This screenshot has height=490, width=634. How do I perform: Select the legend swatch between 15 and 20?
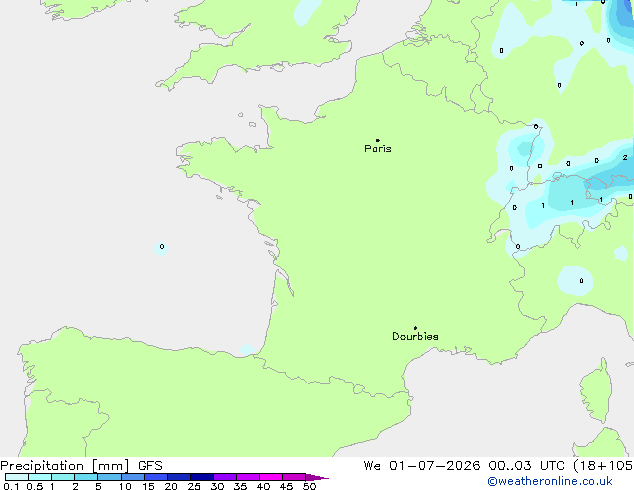[156, 477]
